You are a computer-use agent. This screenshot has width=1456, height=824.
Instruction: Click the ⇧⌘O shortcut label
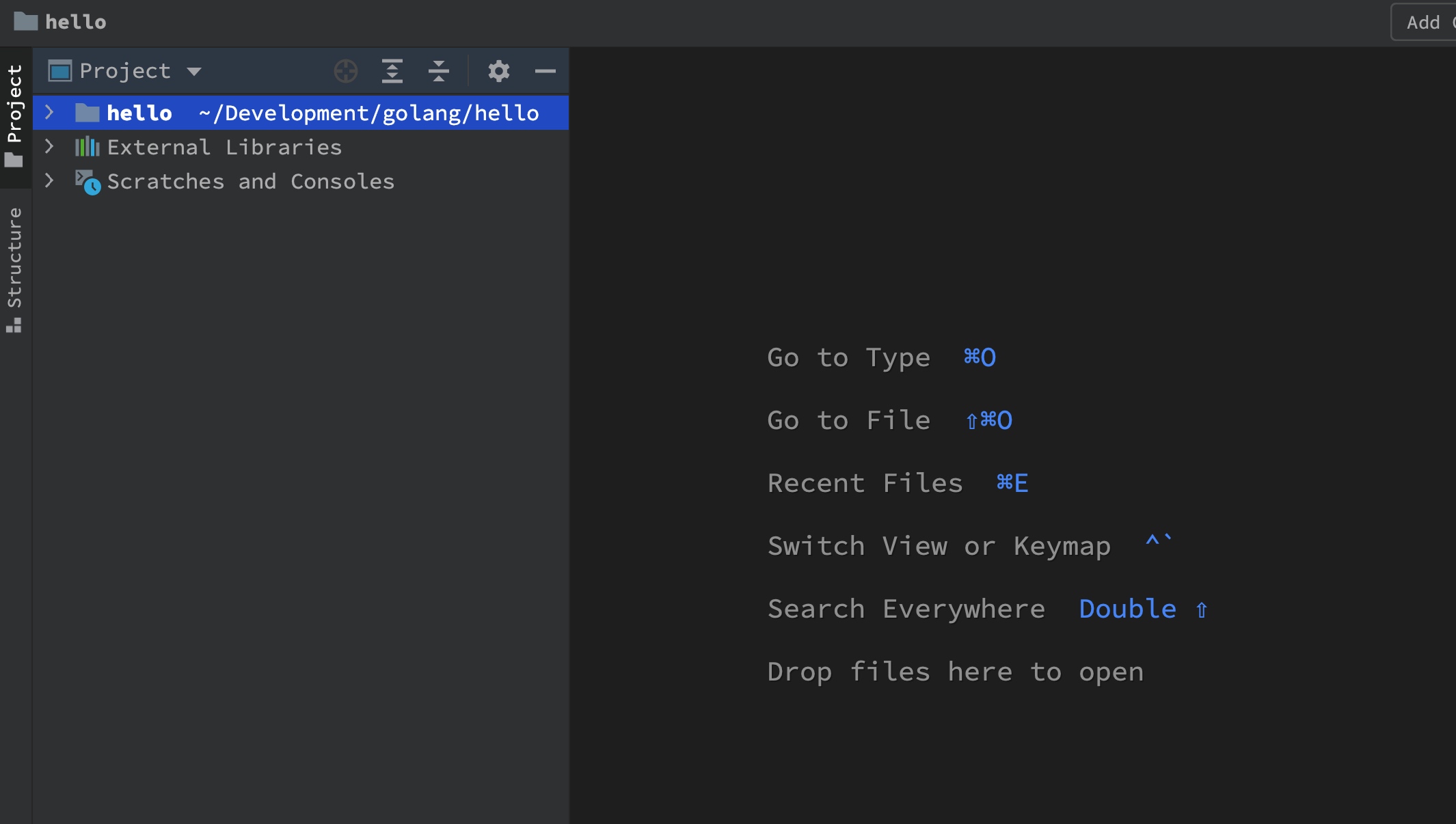pyautogui.click(x=988, y=420)
